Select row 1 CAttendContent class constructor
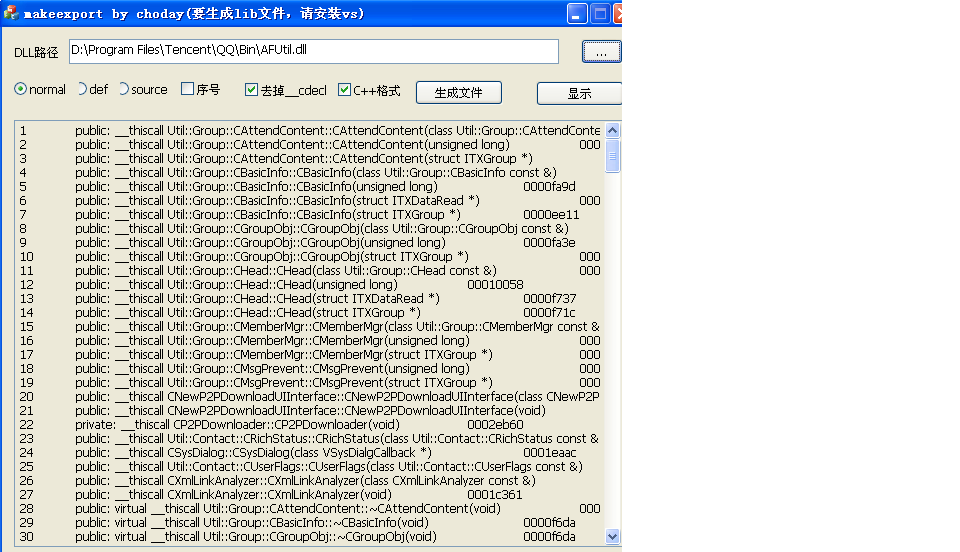Image resolution: width=960 pixels, height=552 pixels. 309,130
